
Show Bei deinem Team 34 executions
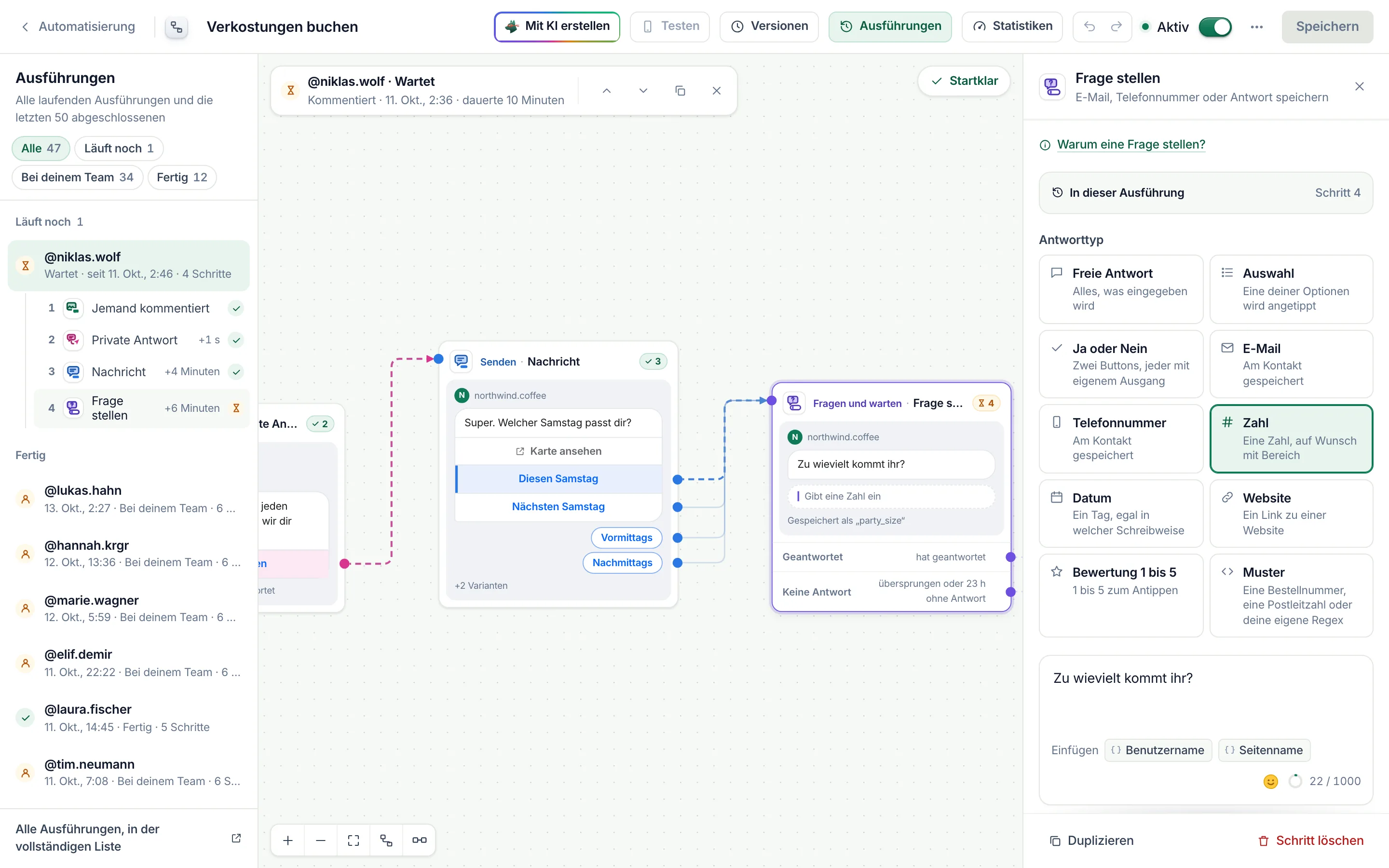click(77, 177)
